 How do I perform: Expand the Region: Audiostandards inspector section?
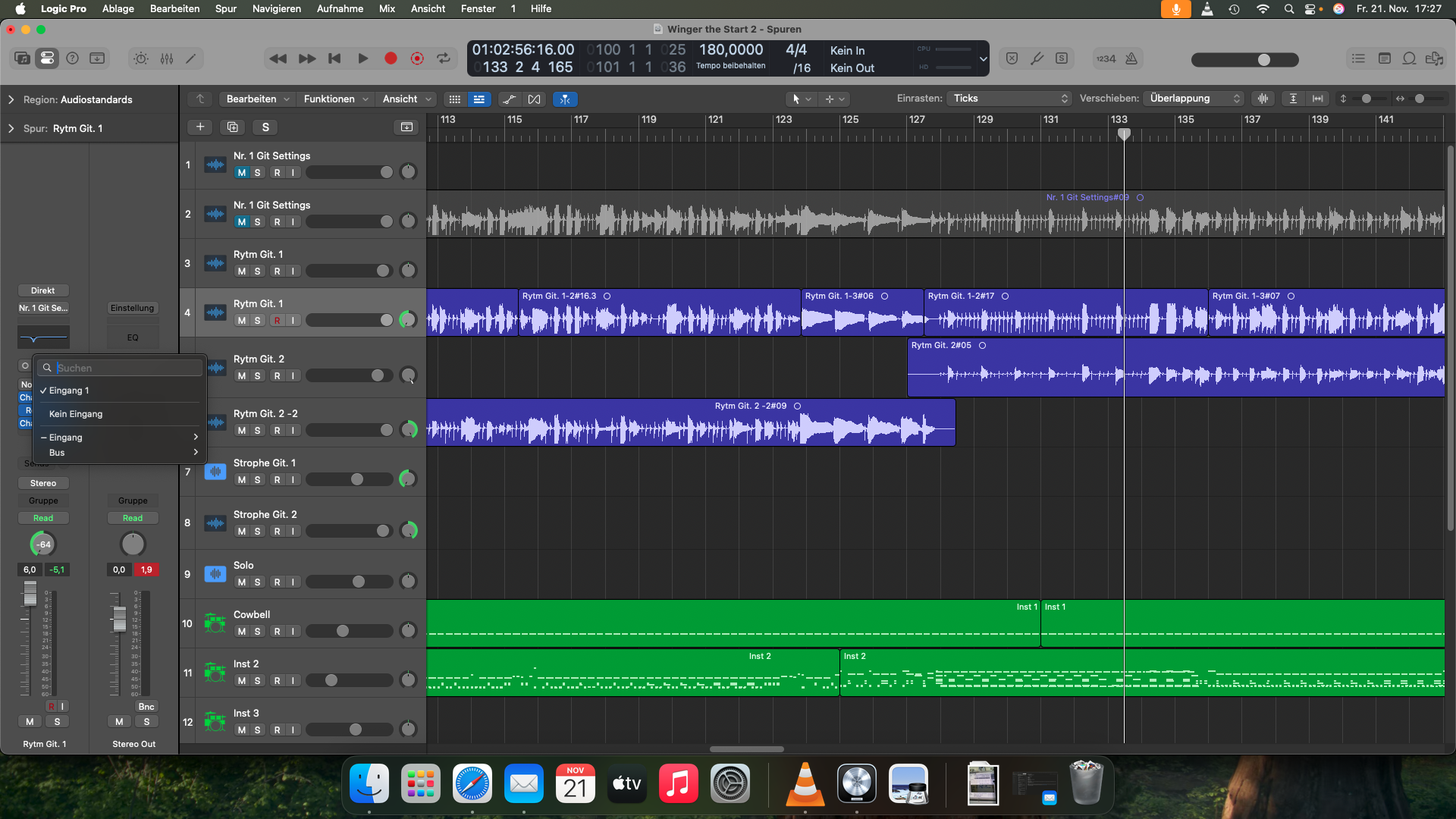coord(11,99)
